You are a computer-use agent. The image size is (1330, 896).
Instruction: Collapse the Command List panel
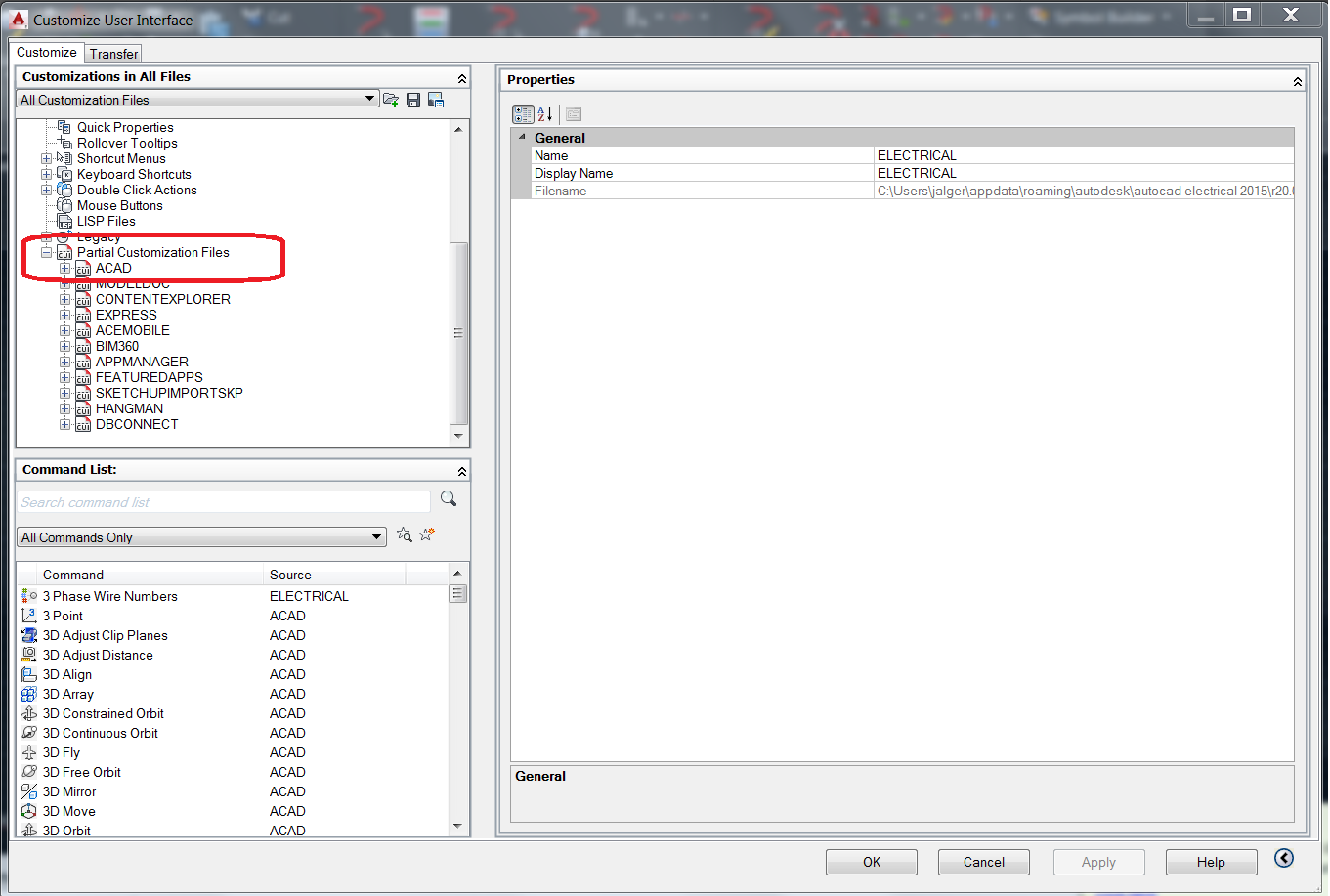[x=462, y=471]
